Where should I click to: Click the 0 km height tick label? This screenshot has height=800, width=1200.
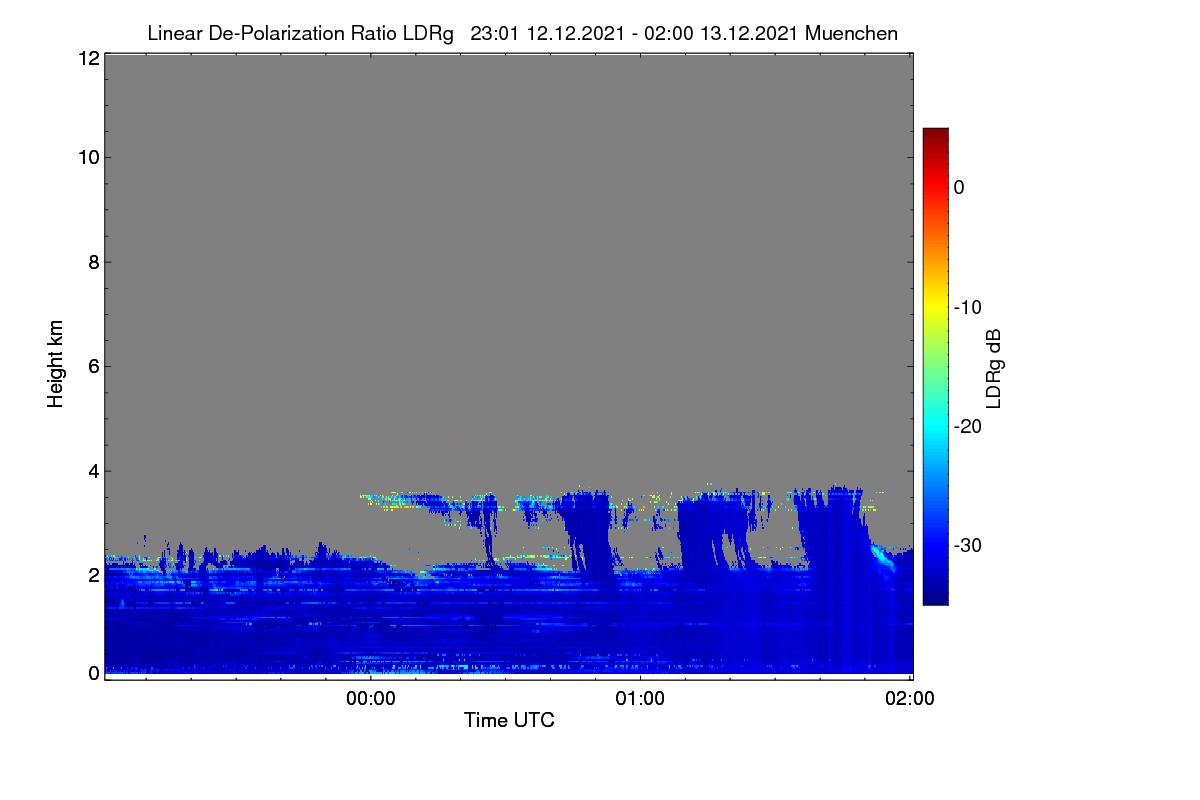click(x=93, y=673)
